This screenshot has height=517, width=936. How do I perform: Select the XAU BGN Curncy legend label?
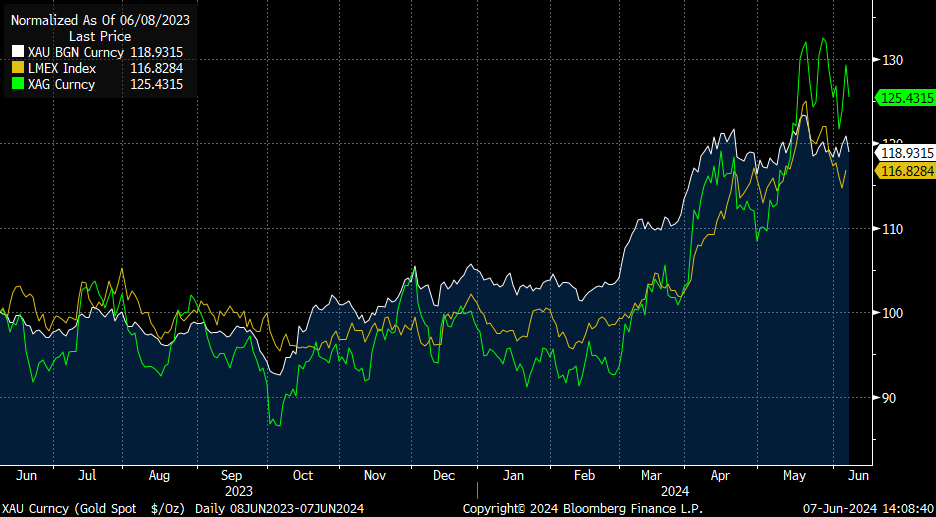tap(76, 52)
